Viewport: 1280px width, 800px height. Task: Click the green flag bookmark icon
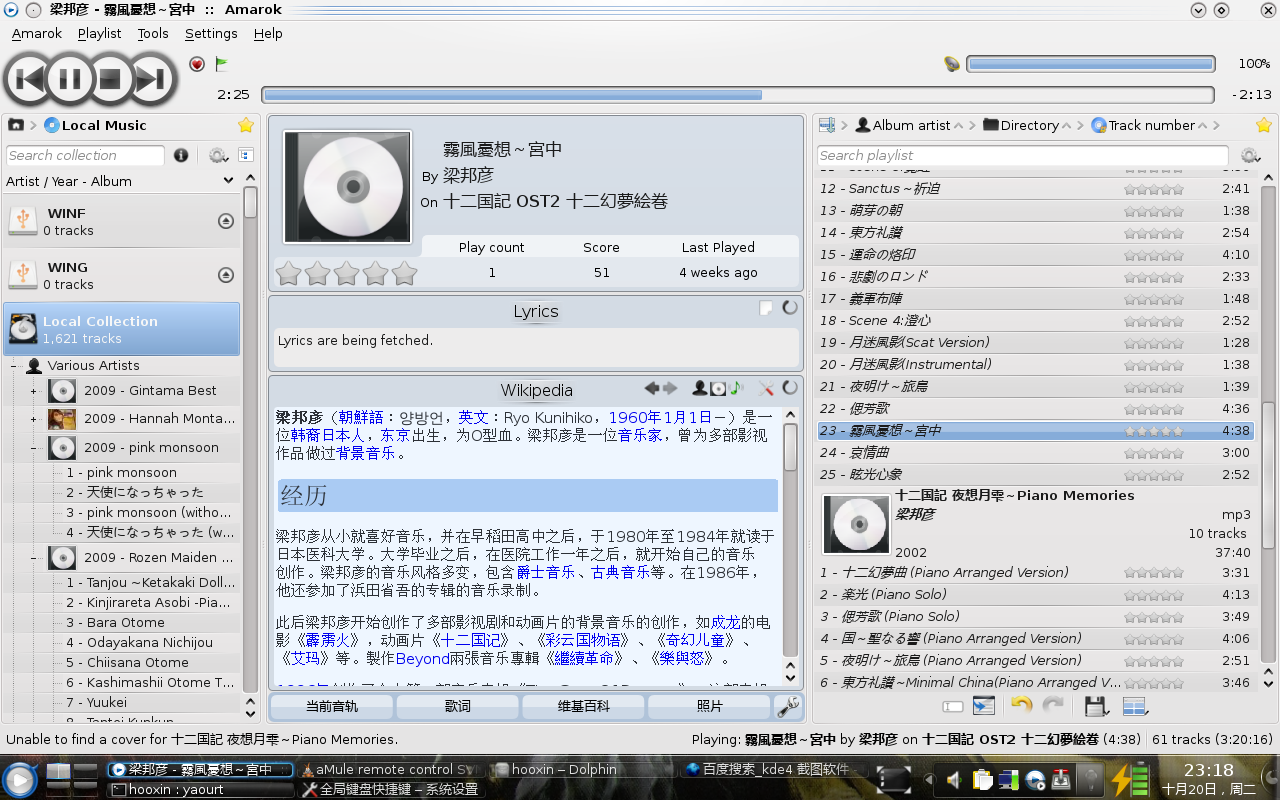click(x=222, y=64)
